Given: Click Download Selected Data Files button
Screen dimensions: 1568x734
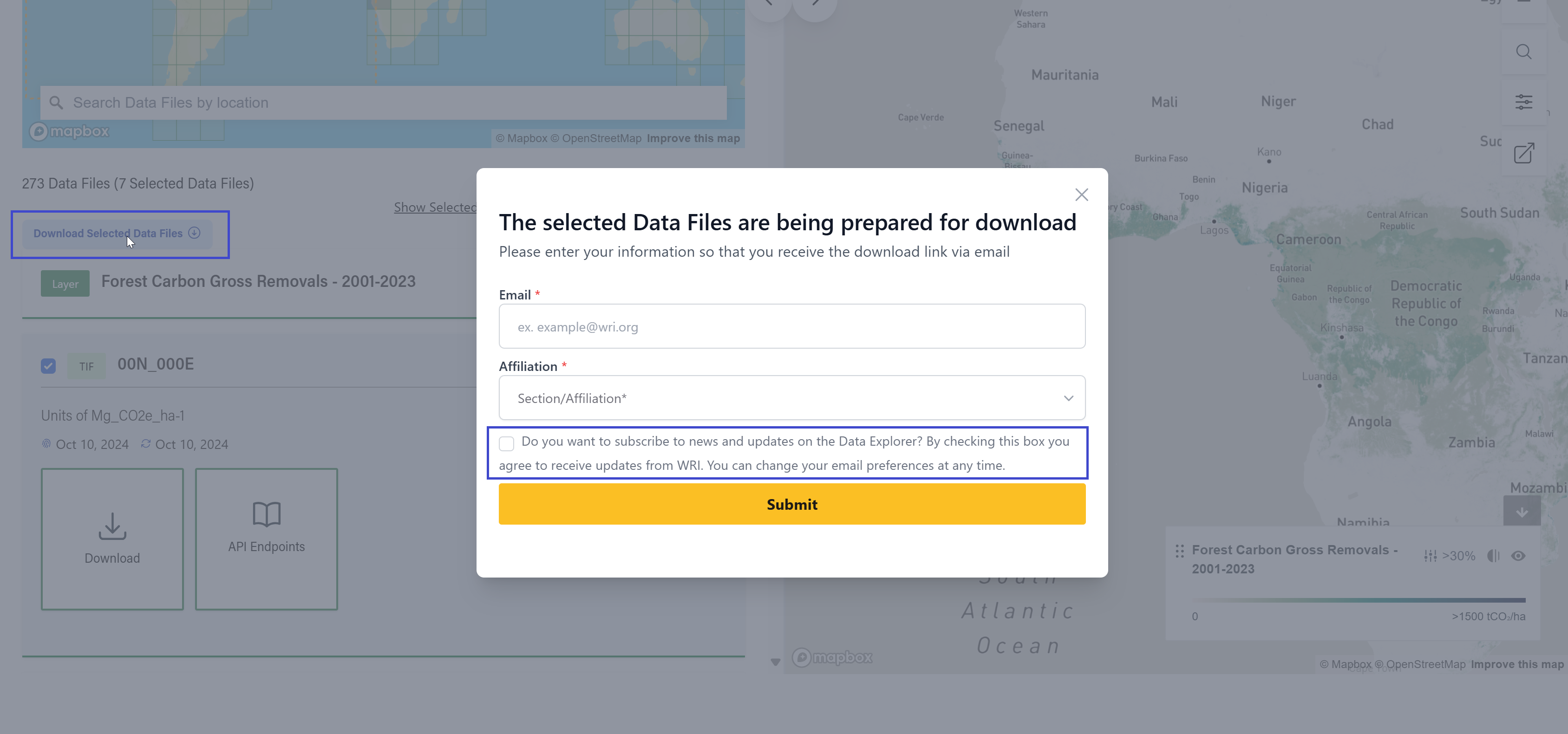Looking at the screenshot, I should [x=117, y=234].
